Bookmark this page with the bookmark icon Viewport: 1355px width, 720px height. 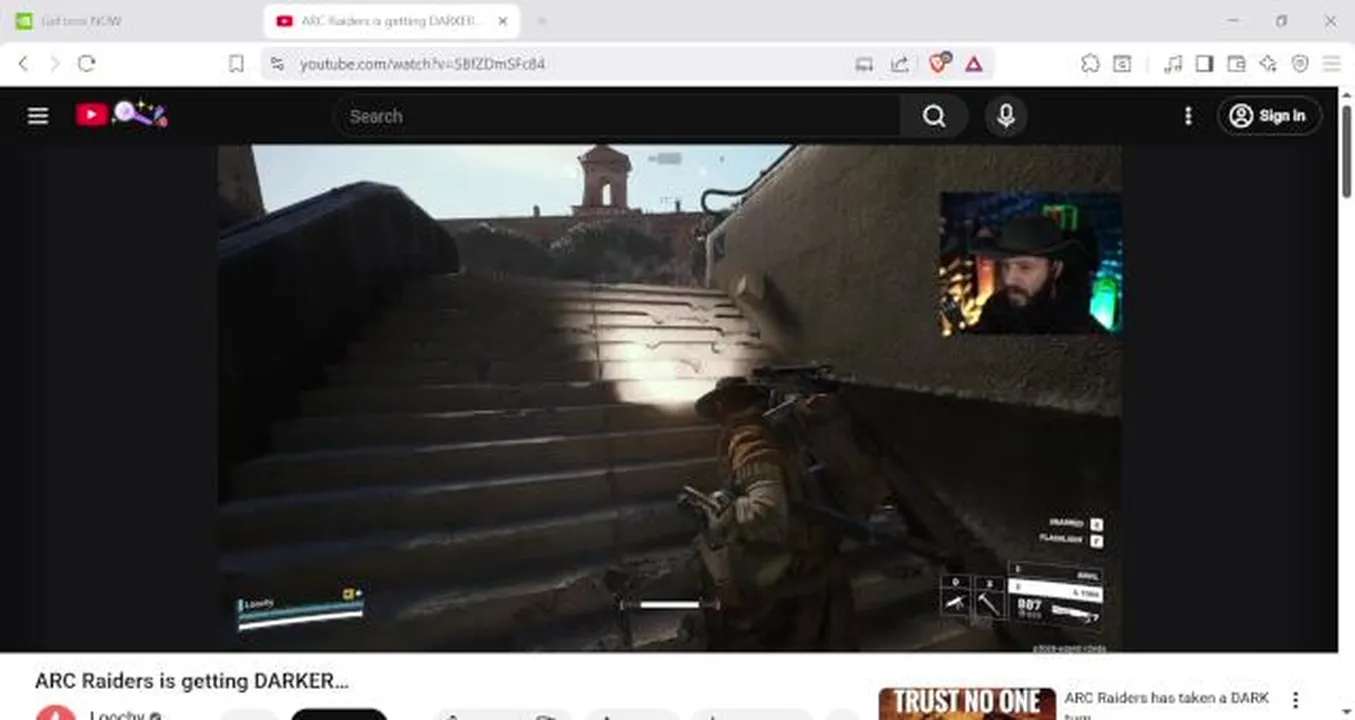pos(236,64)
